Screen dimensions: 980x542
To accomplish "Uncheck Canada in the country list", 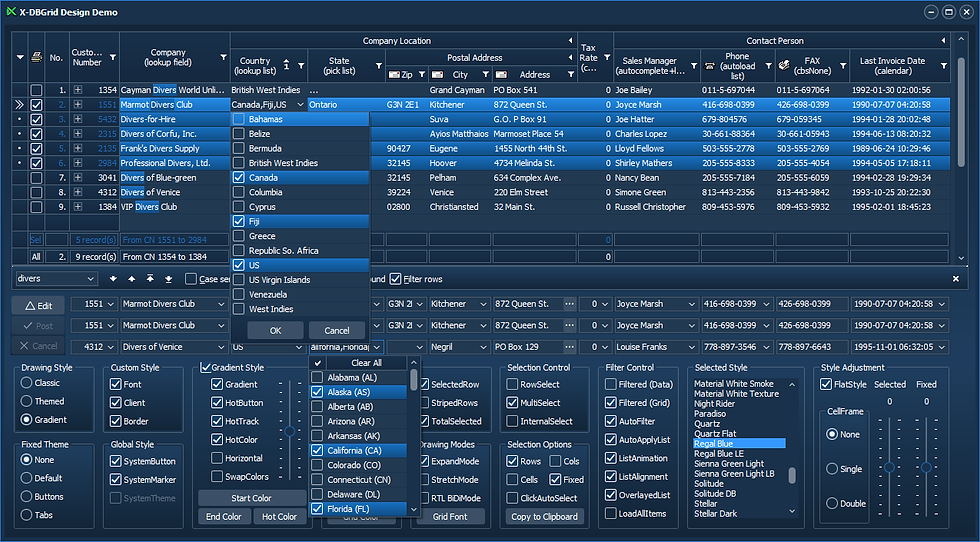I will click(x=239, y=178).
